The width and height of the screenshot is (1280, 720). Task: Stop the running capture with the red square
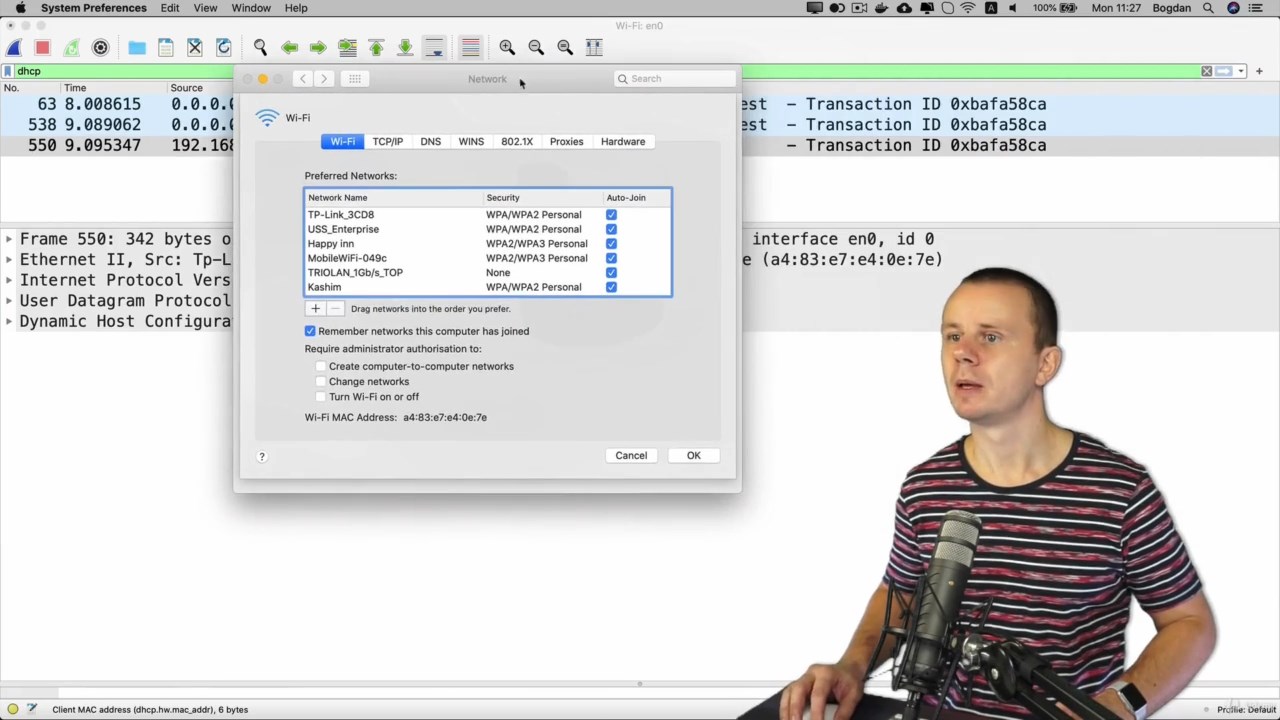point(42,47)
